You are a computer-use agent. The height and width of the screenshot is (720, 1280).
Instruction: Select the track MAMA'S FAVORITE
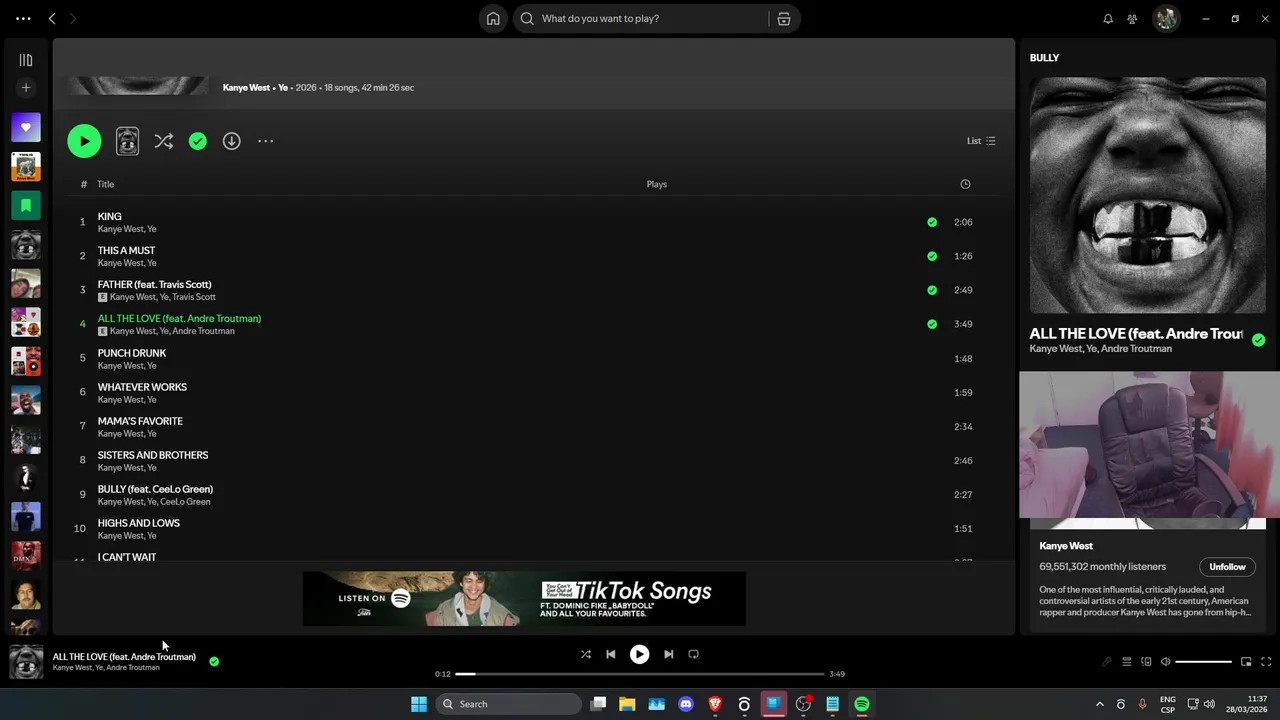pos(140,421)
